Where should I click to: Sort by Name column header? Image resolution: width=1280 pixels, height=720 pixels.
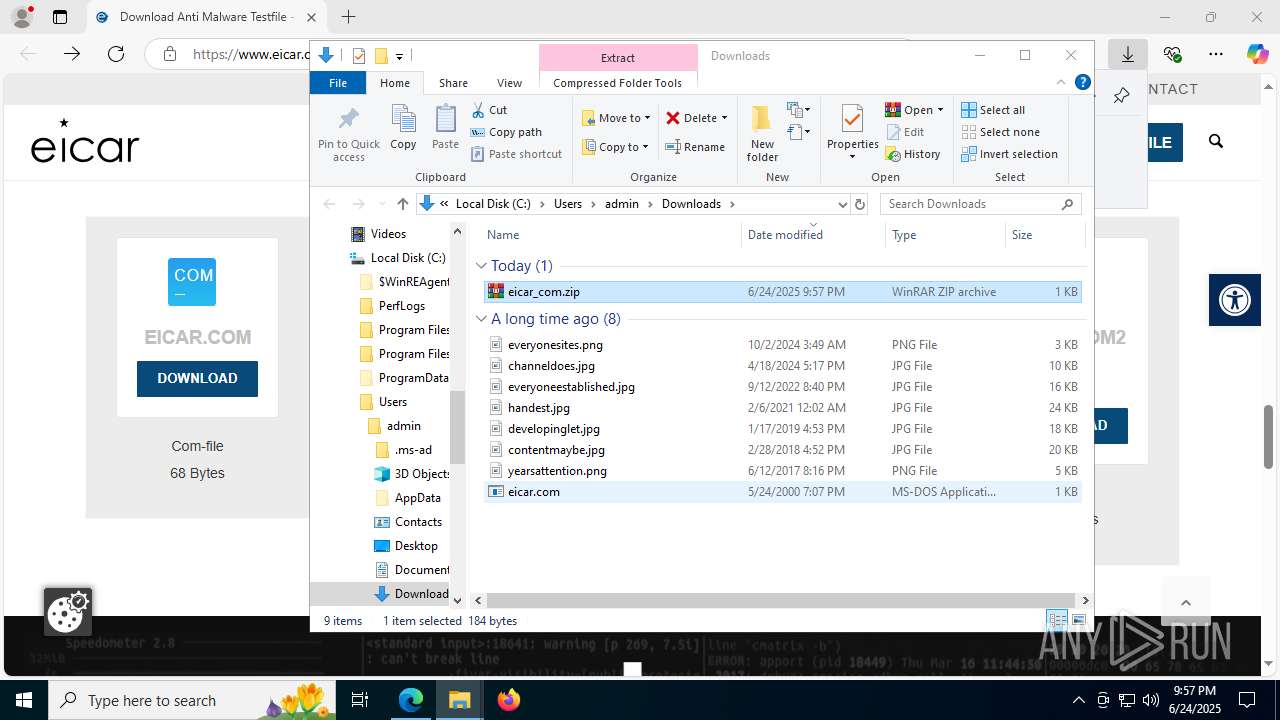click(612, 235)
